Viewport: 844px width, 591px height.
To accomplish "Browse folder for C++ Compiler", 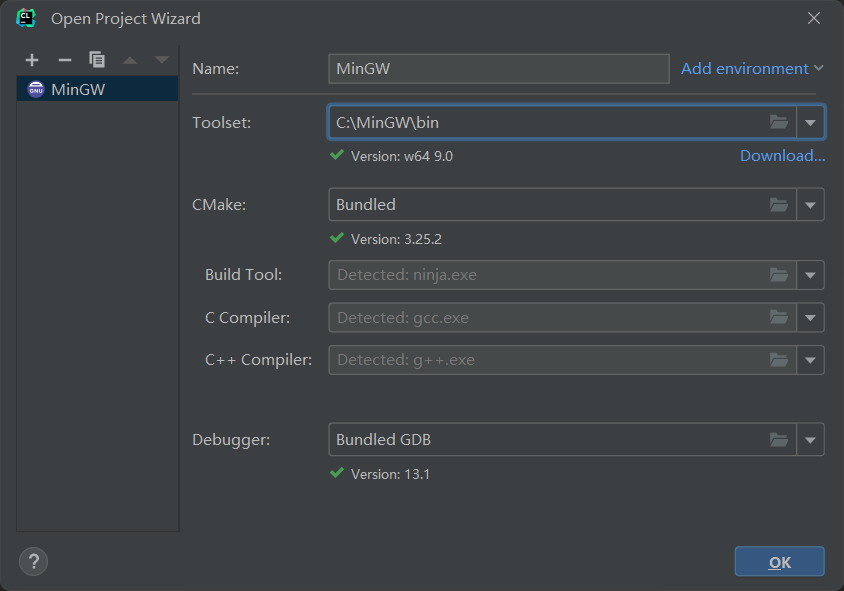I will [779, 360].
